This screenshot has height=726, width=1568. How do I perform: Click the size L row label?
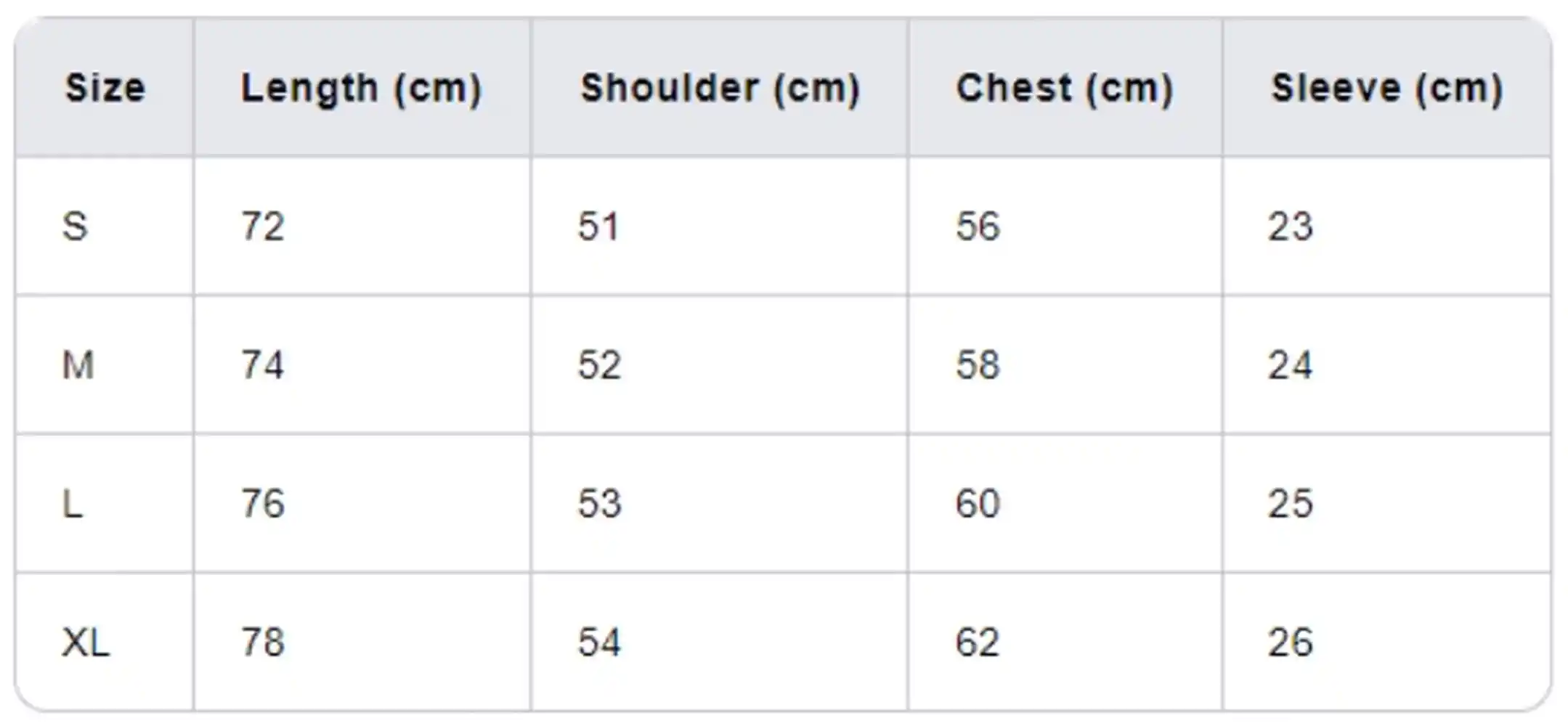click(73, 504)
